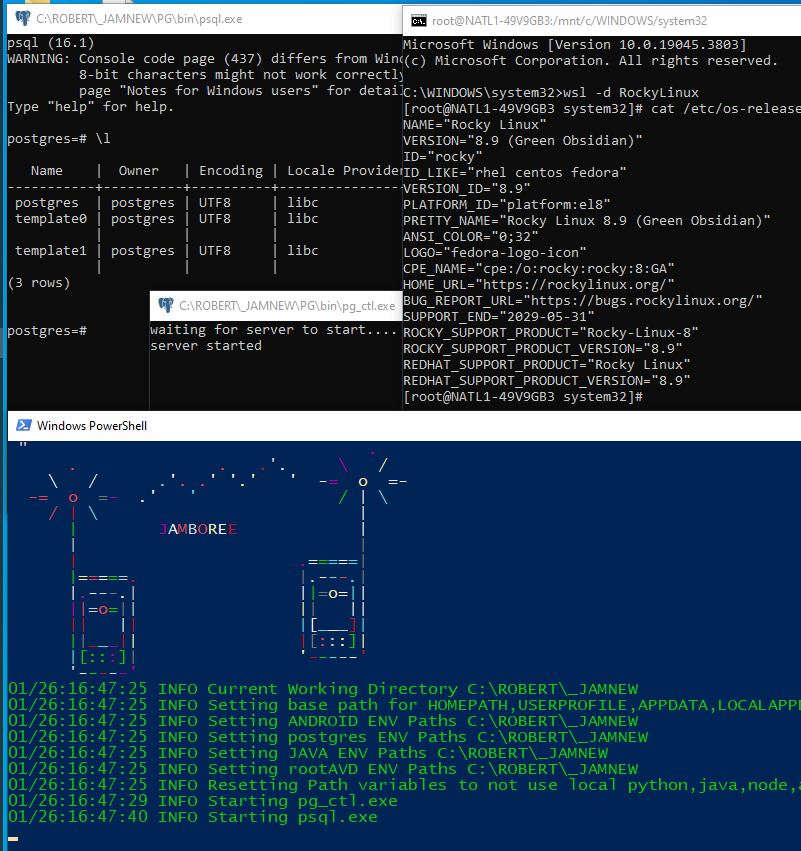Click the HOME_URL rockylinux.org line
This screenshot has height=851, width=801.
tap(538, 284)
